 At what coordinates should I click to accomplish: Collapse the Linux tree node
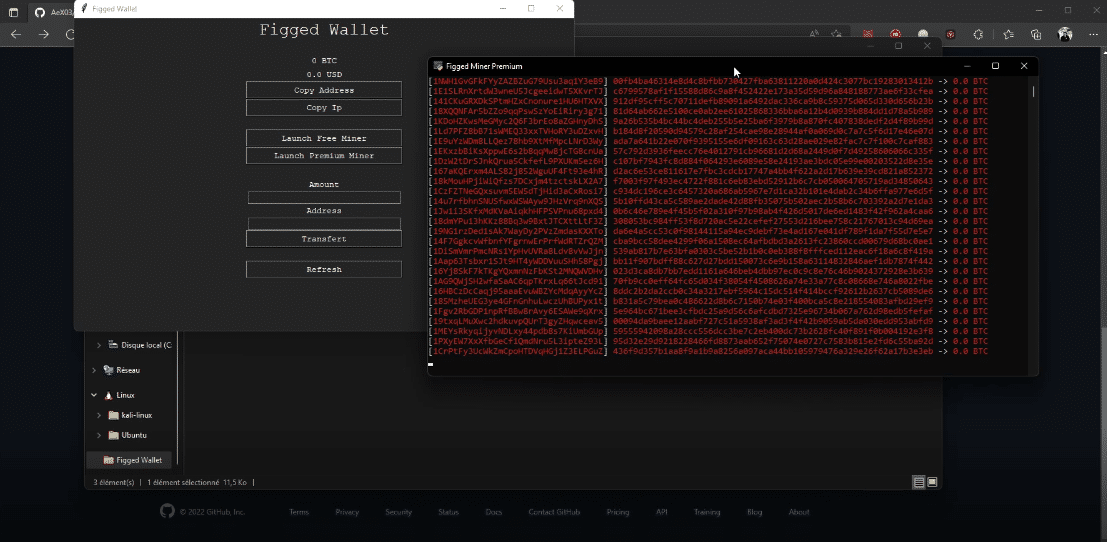click(94, 395)
